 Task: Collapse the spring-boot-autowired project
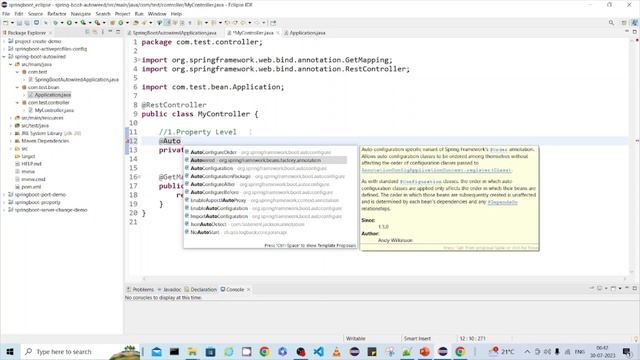tap(4, 57)
